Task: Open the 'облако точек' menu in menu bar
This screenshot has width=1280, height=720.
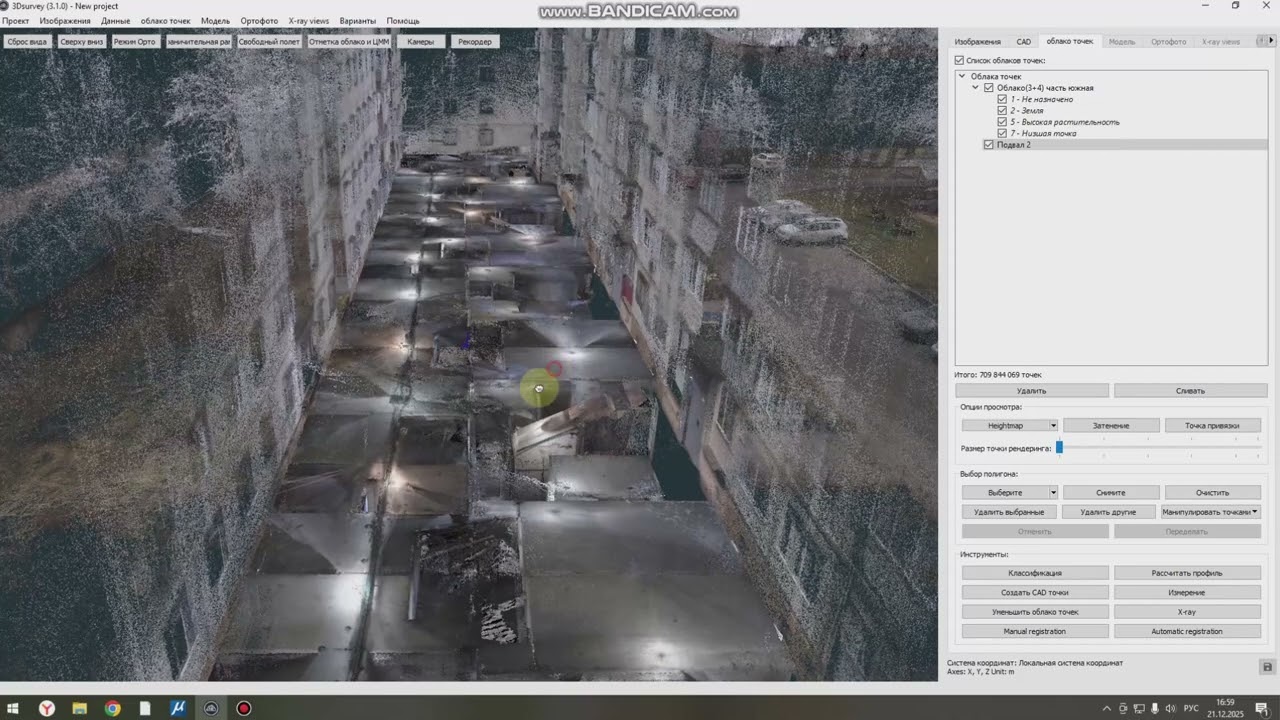Action: [165, 21]
